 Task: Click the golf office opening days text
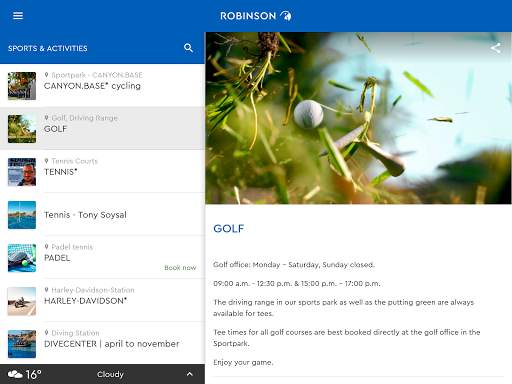click(294, 265)
